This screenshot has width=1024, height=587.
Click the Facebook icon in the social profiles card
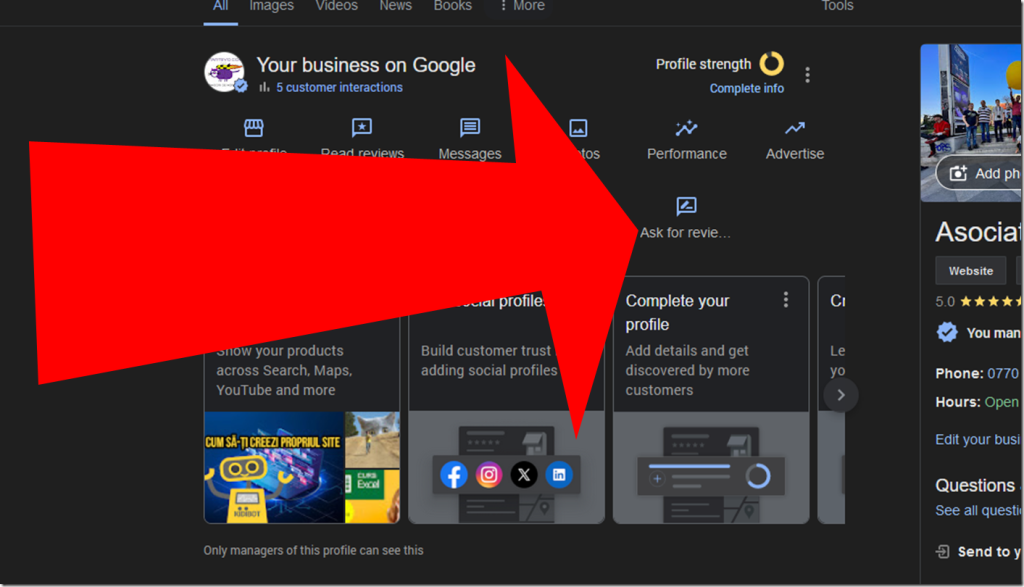(x=454, y=475)
